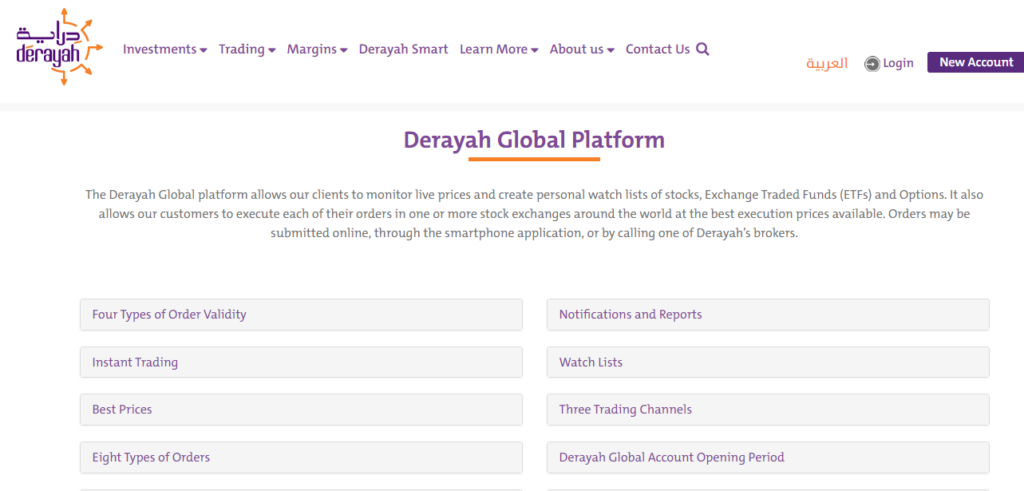
Task: Expand Eight Types of Orders section
Action: pyautogui.click(x=301, y=458)
